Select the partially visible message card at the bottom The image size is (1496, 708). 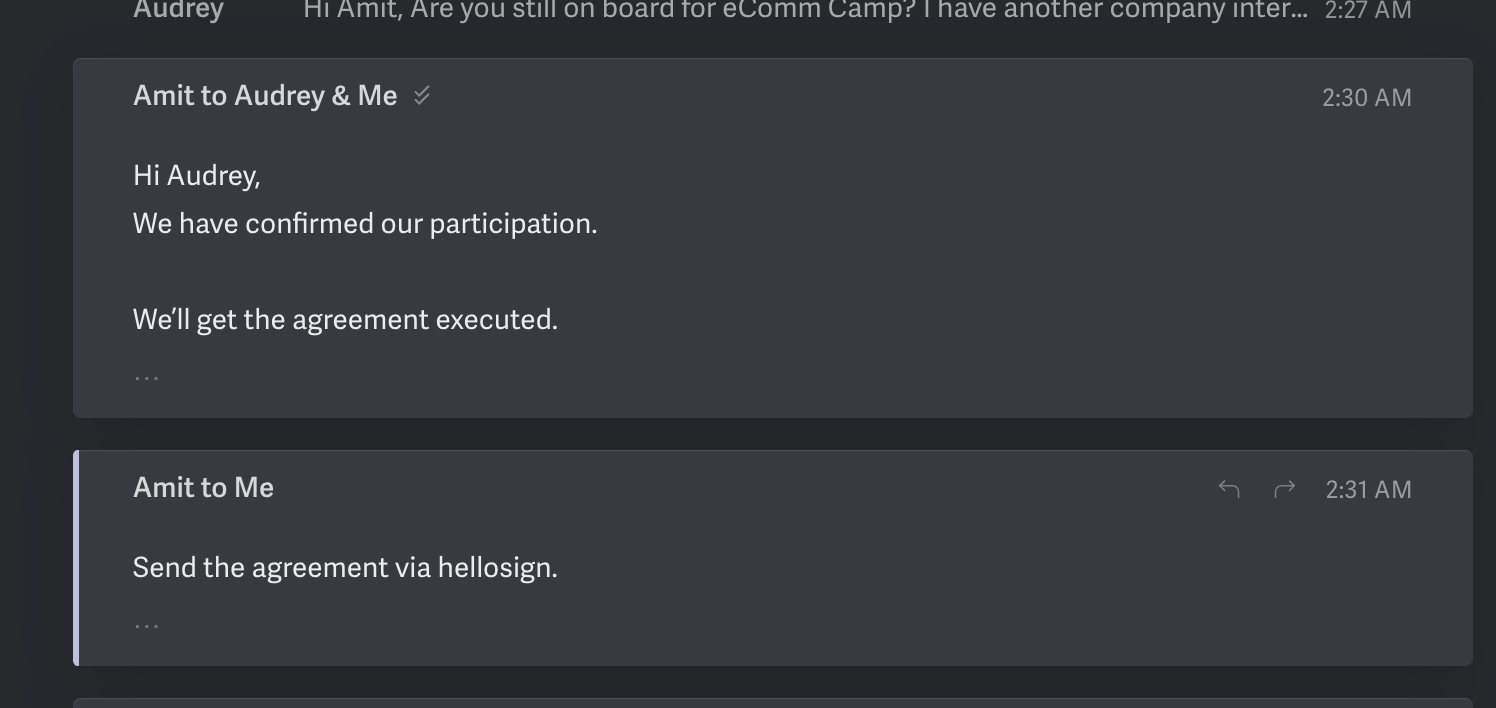click(772, 702)
